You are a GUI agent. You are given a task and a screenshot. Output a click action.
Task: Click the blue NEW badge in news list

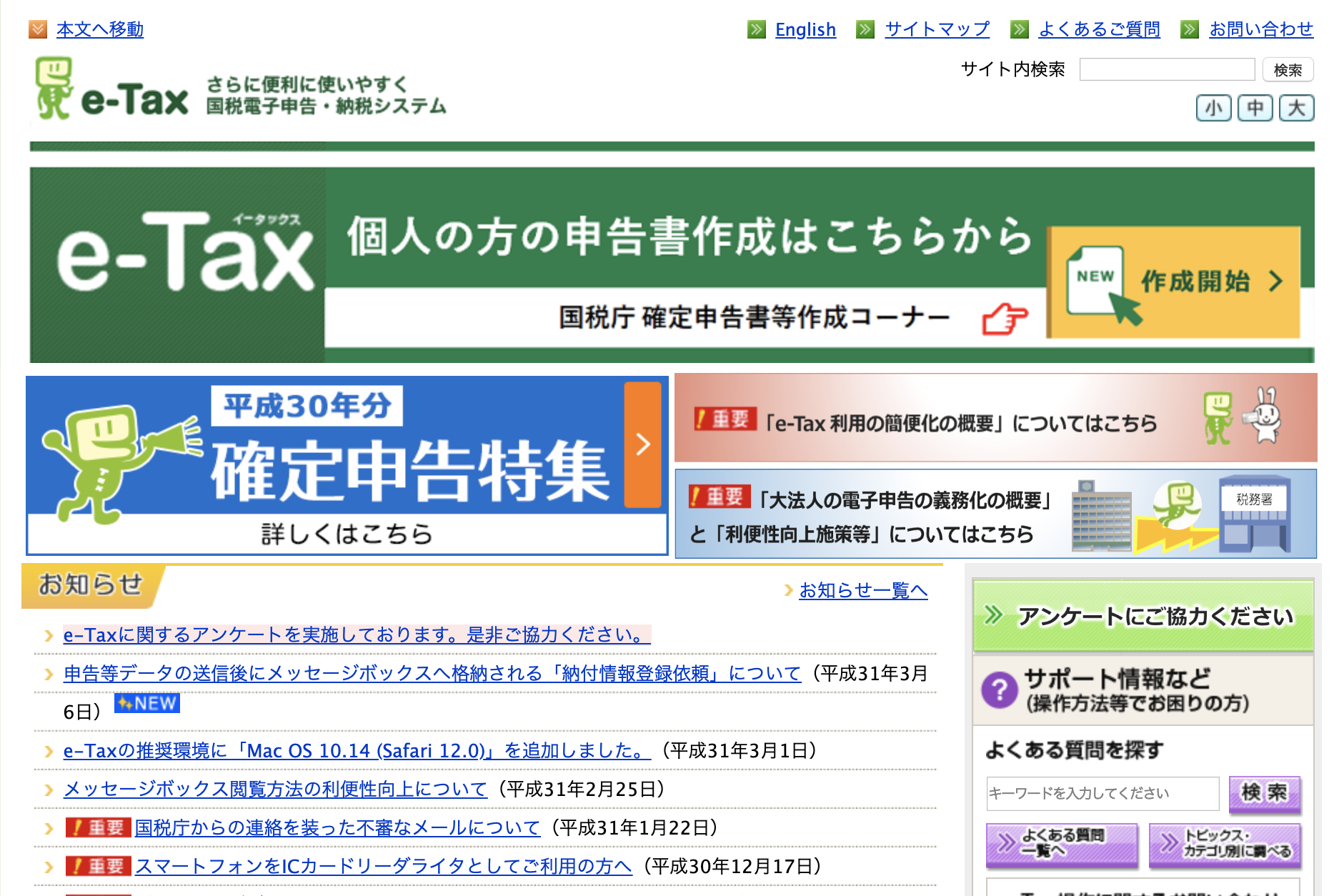(x=147, y=703)
